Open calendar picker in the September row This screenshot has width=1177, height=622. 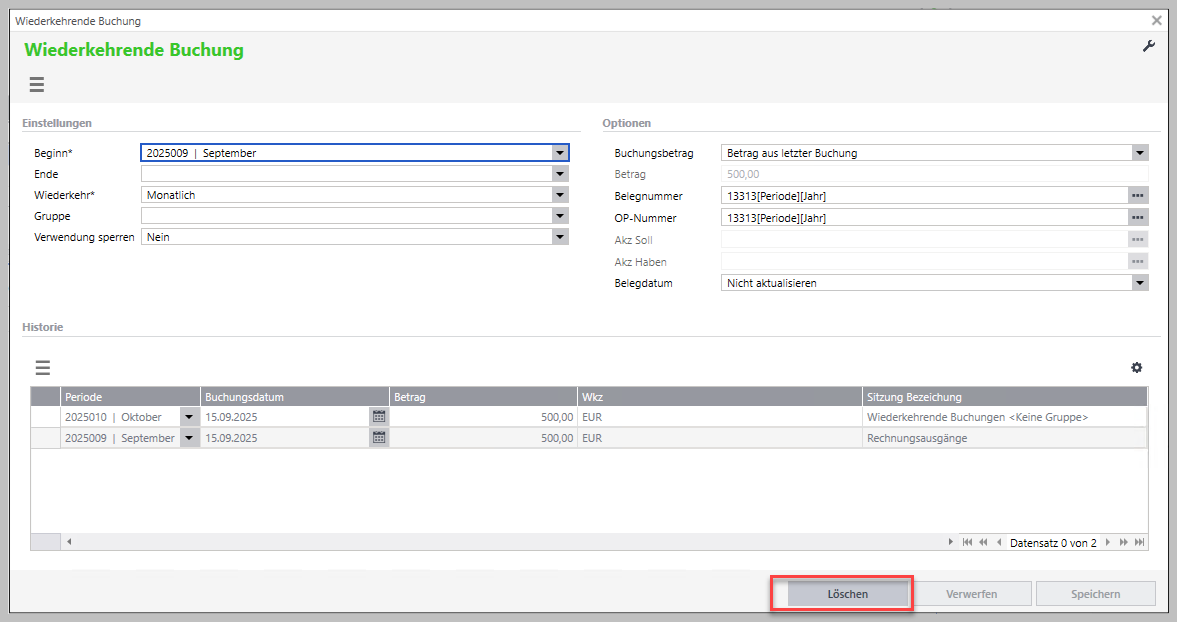click(379, 438)
